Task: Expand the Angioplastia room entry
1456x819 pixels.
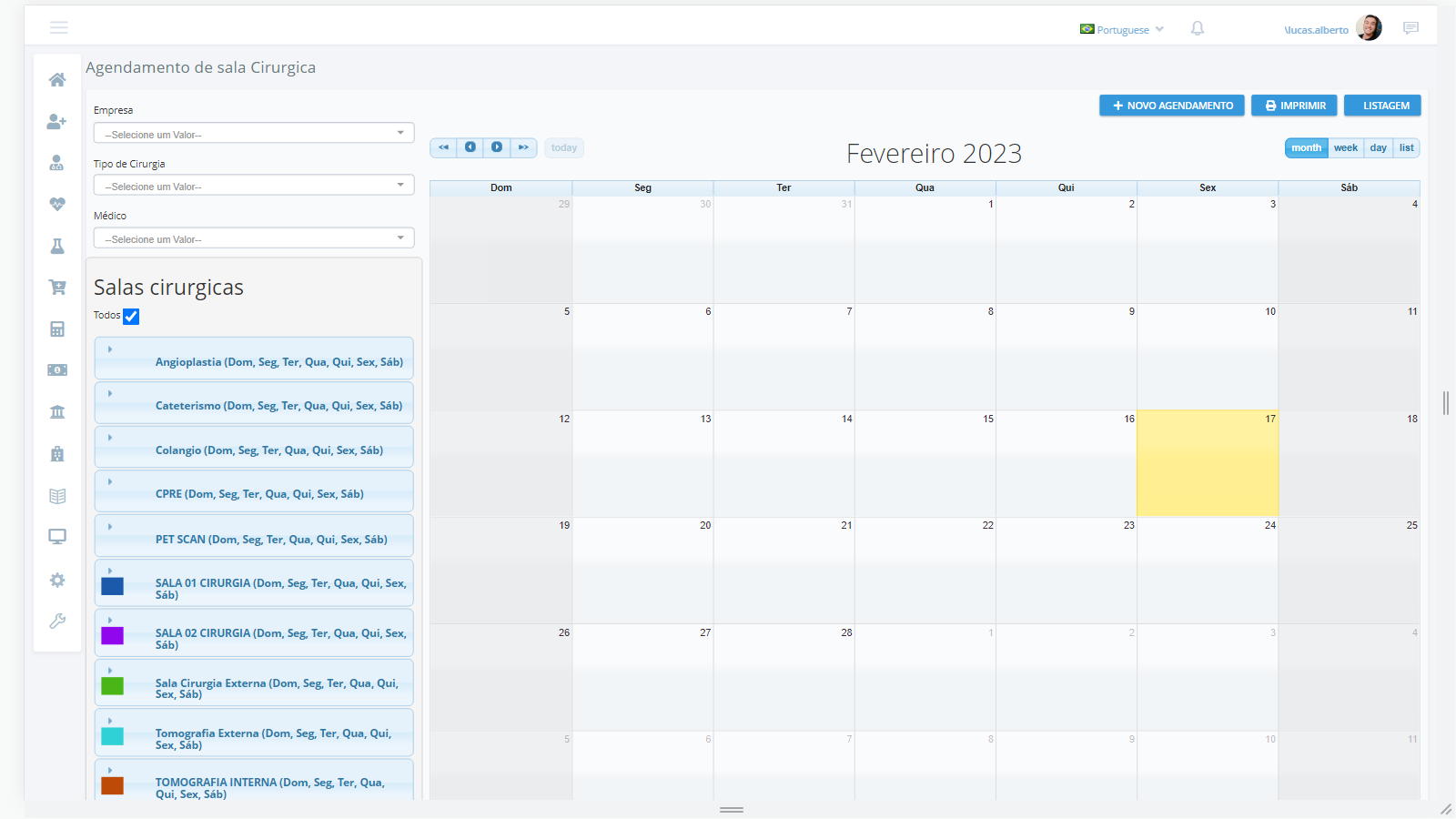Action: 110,349
